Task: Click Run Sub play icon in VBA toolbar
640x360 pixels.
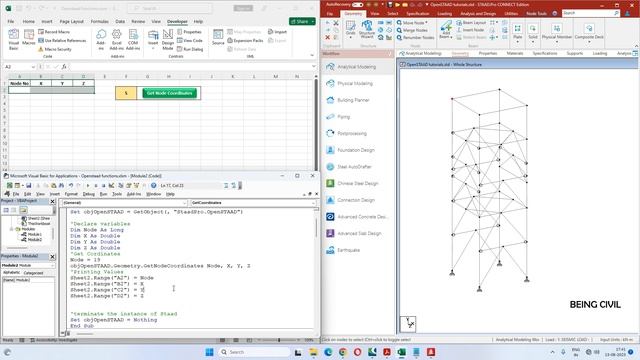Action: 88,185
